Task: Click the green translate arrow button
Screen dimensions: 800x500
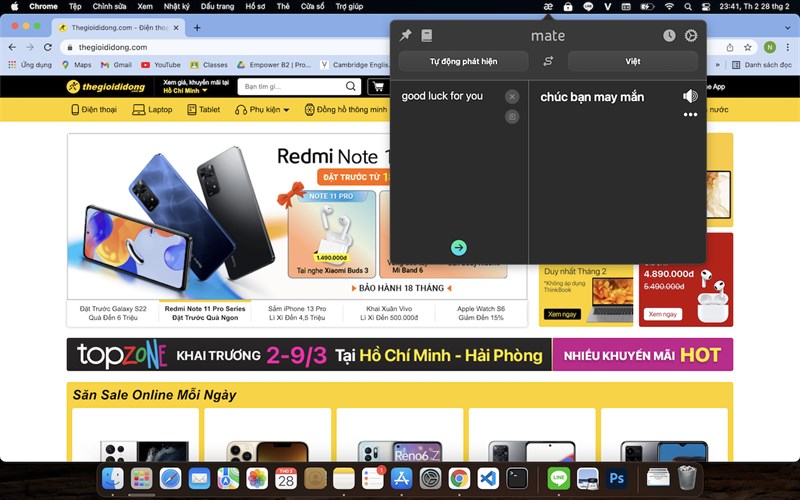Action: (459, 247)
